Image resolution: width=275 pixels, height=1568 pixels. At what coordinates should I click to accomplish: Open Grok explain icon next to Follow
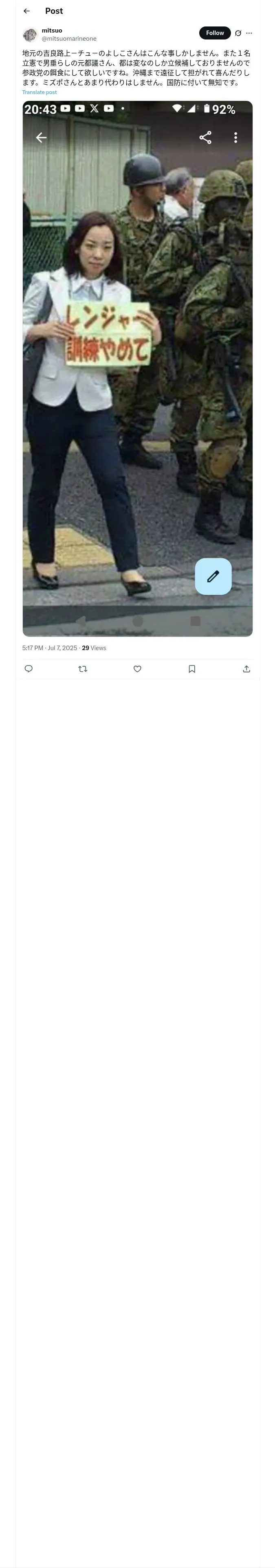(238, 33)
